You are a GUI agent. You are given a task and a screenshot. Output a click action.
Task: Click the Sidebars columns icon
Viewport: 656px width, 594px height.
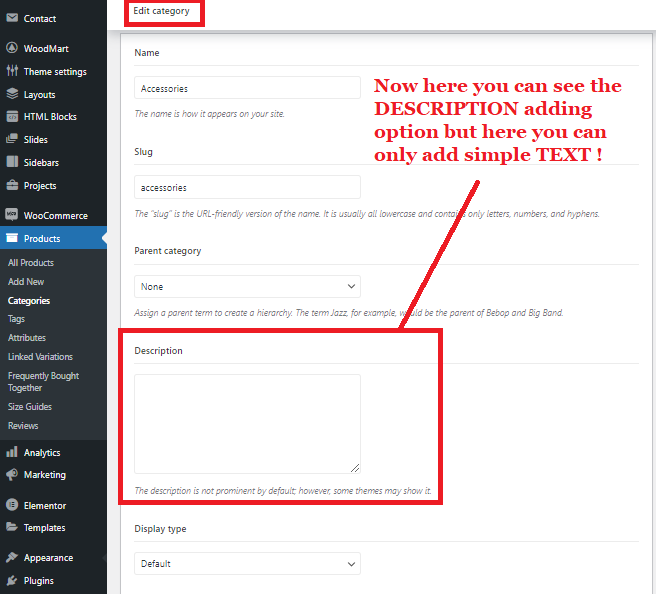(12, 162)
